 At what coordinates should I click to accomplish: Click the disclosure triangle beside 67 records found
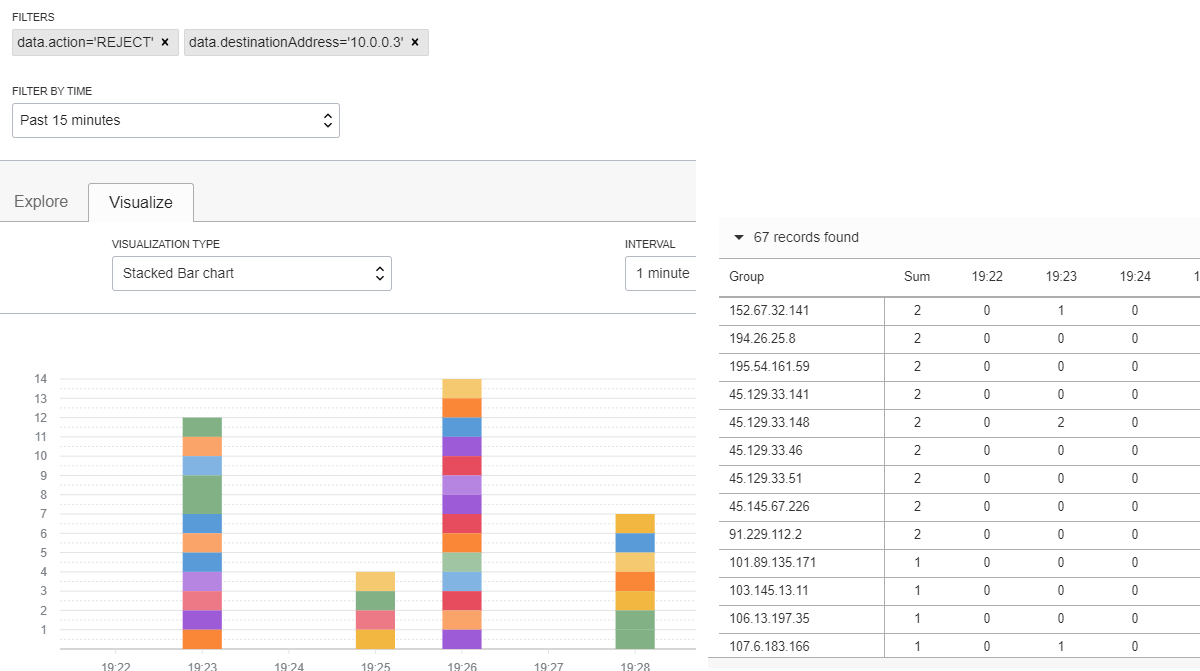(739, 237)
